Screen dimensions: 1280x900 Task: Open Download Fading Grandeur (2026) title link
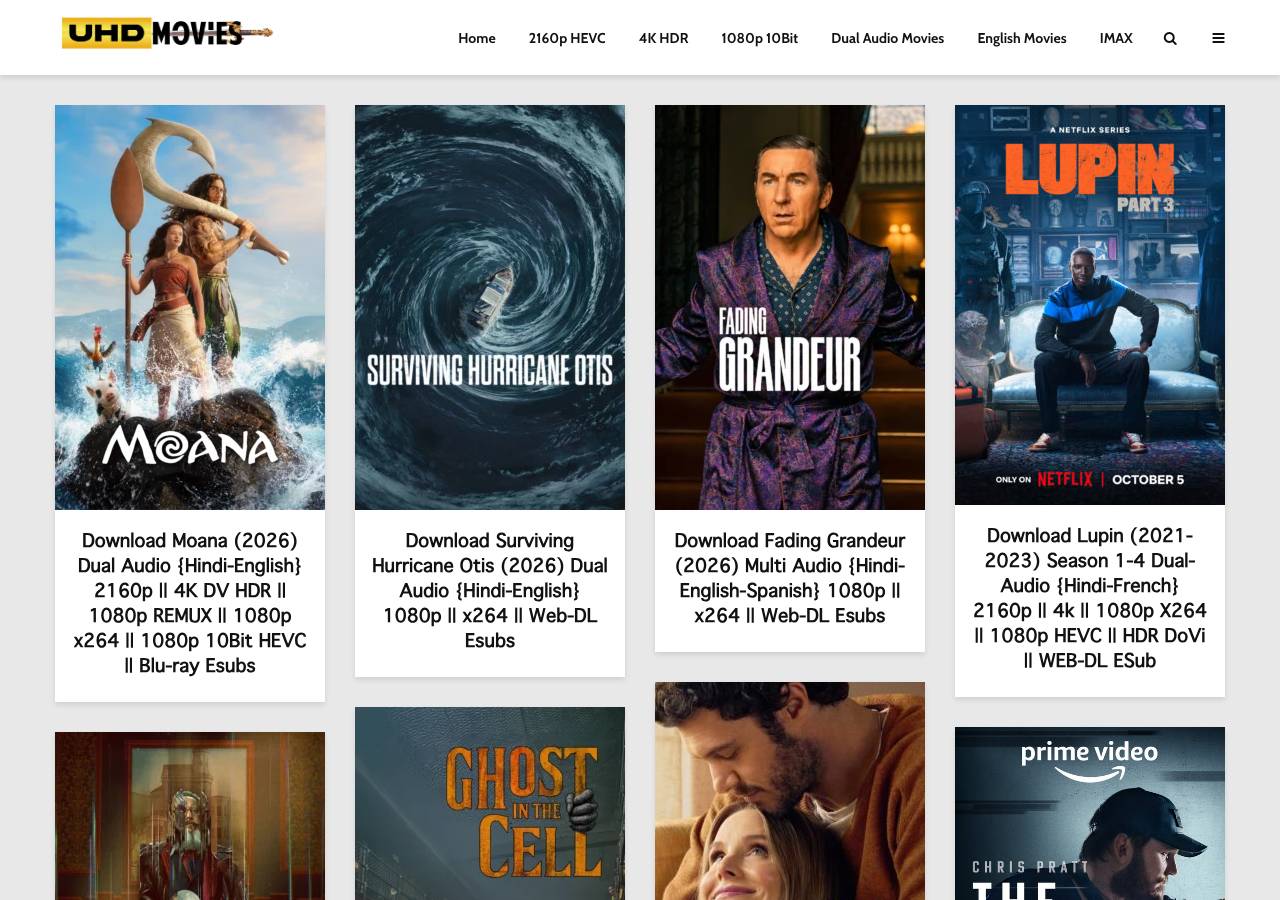tap(790, 578)
